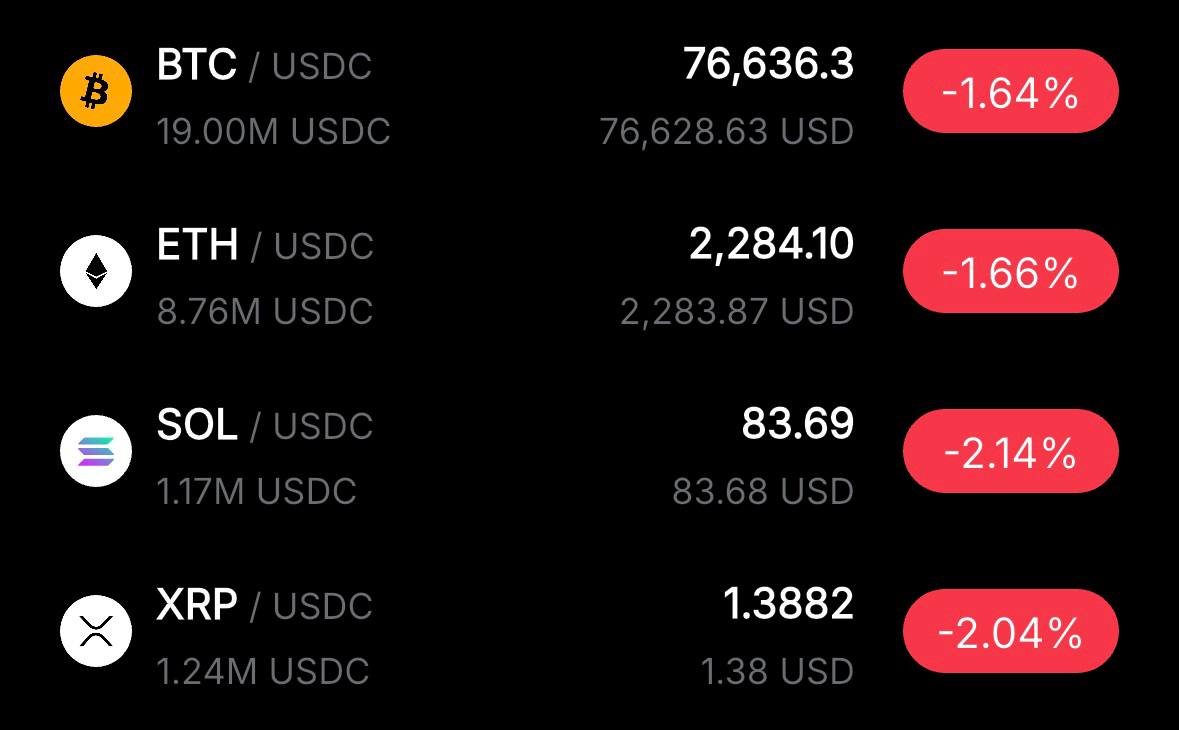Click the XRP coin icon
The height and width of the screenshot is (730, 1179).
click(x=96, y=631)
